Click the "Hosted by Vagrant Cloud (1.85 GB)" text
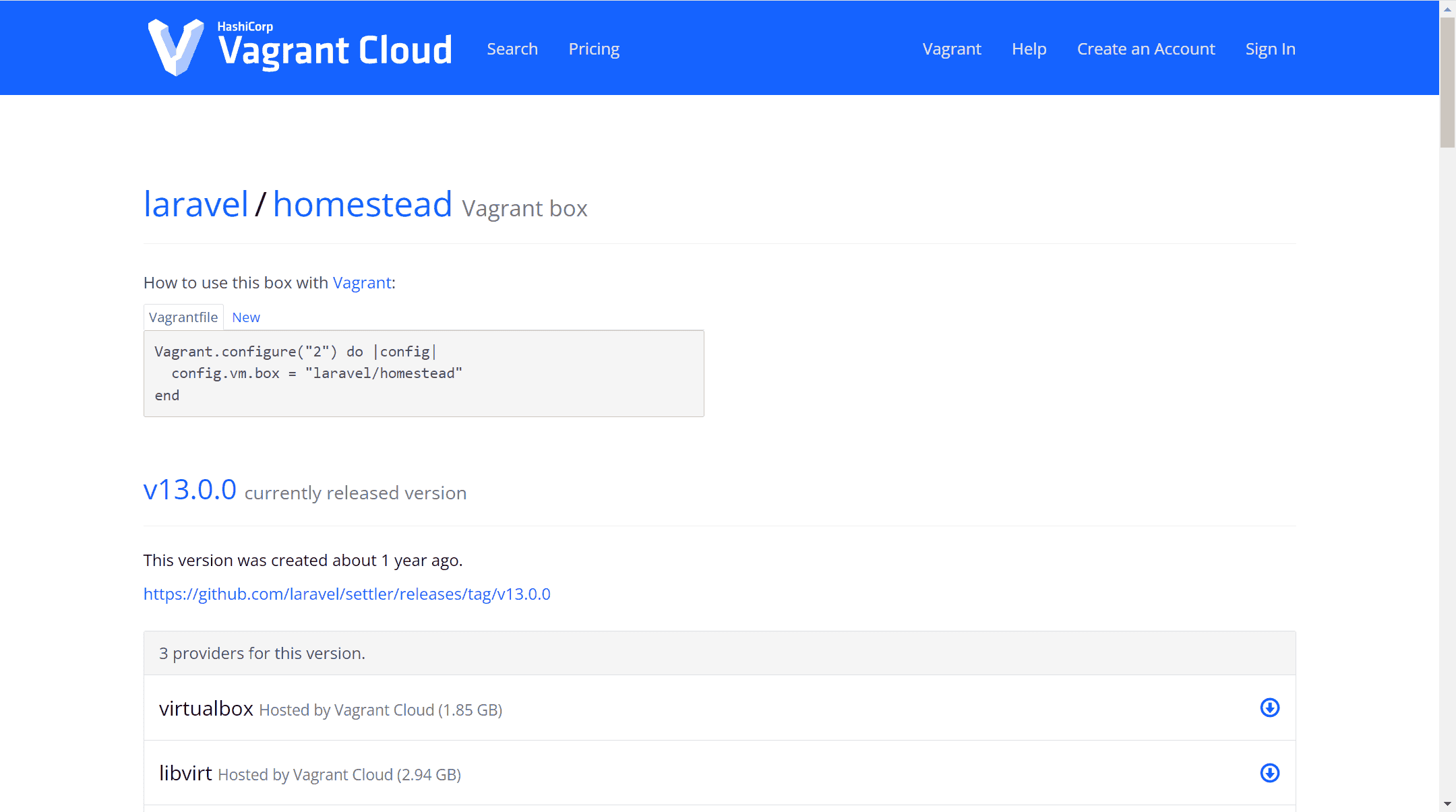This screenshot has width=1456, height=812. coord(381,710)
